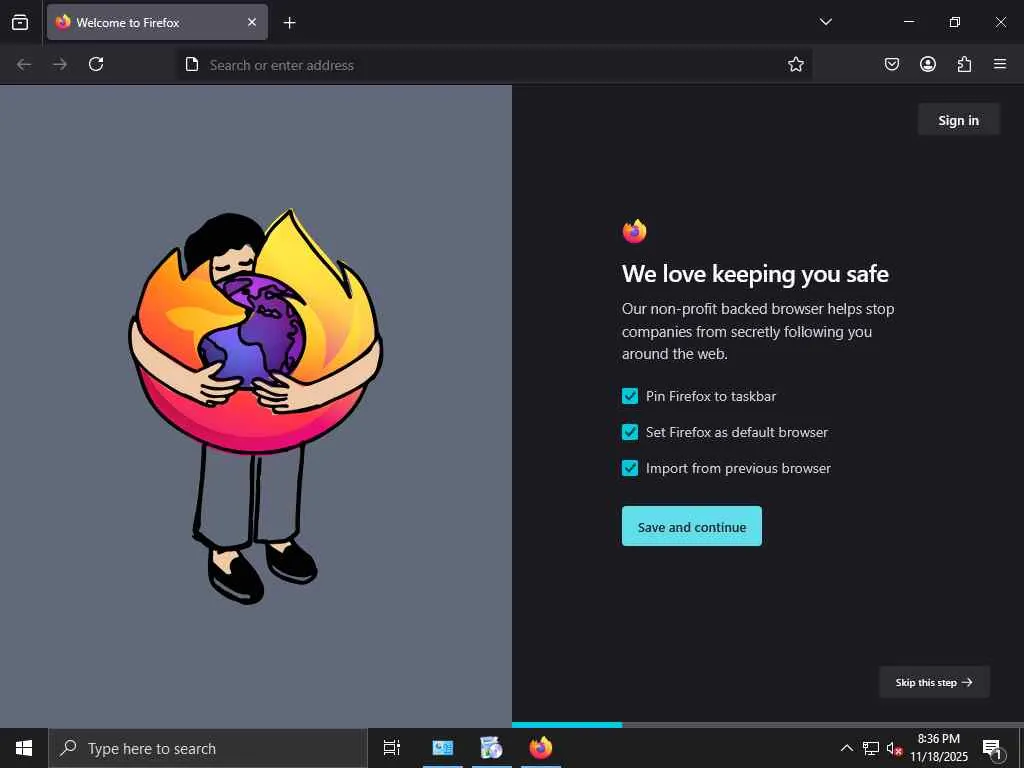This screenshot has height=768, width=1024.
Task: Click the Firefox logo above the heading
Action: [634, 231]
